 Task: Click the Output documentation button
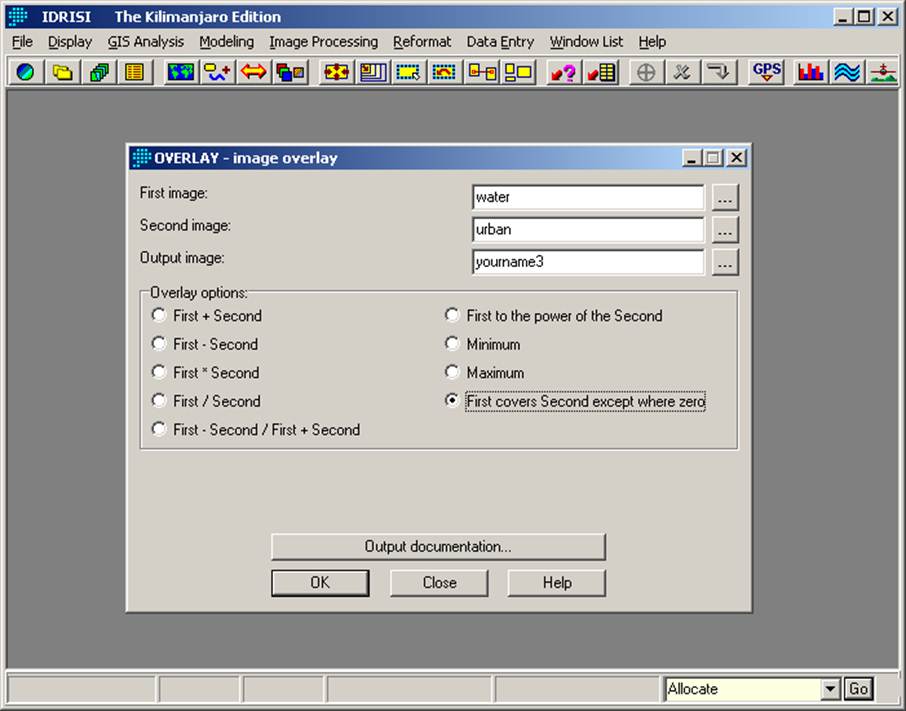(x=438, y=546)
